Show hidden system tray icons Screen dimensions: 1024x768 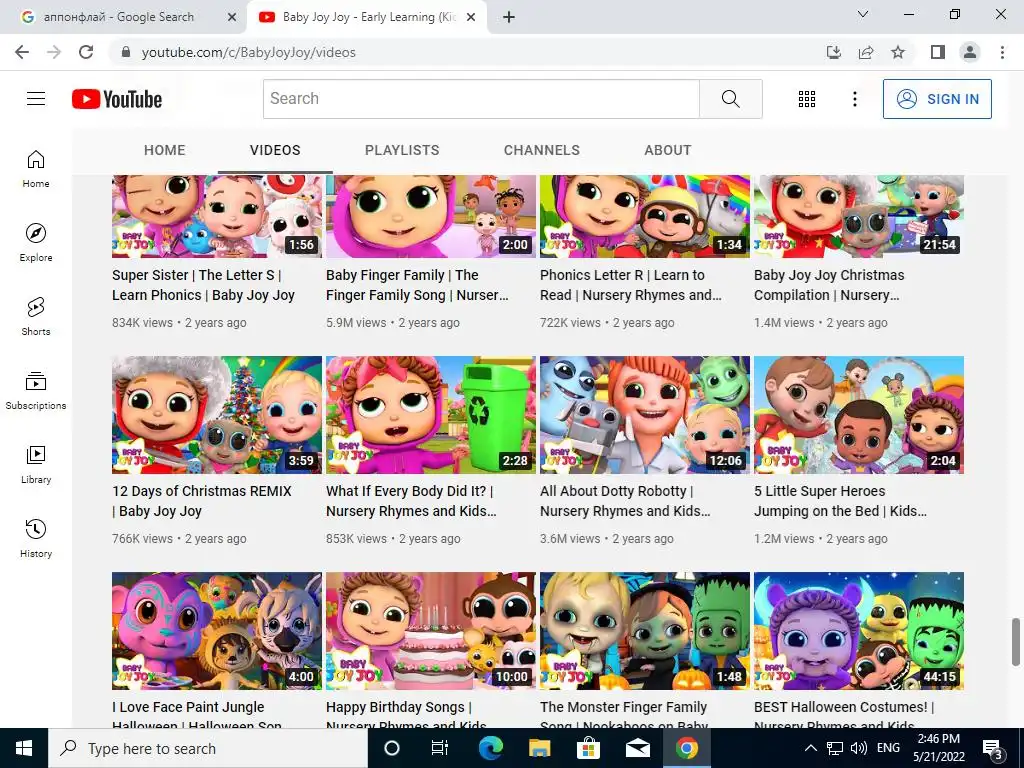click(x=810, y=748)
